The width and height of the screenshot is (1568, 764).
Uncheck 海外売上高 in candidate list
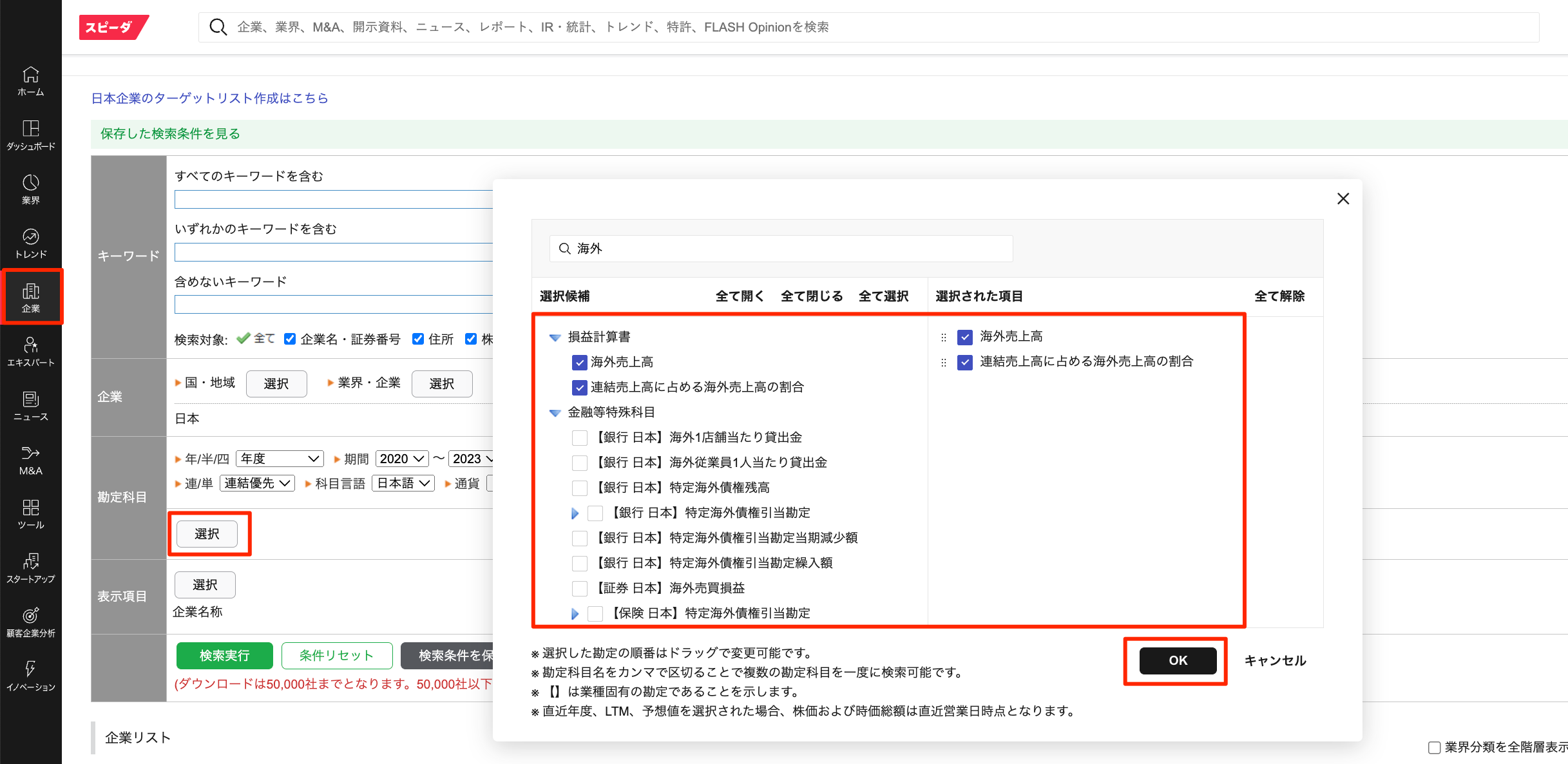[579, 362]
